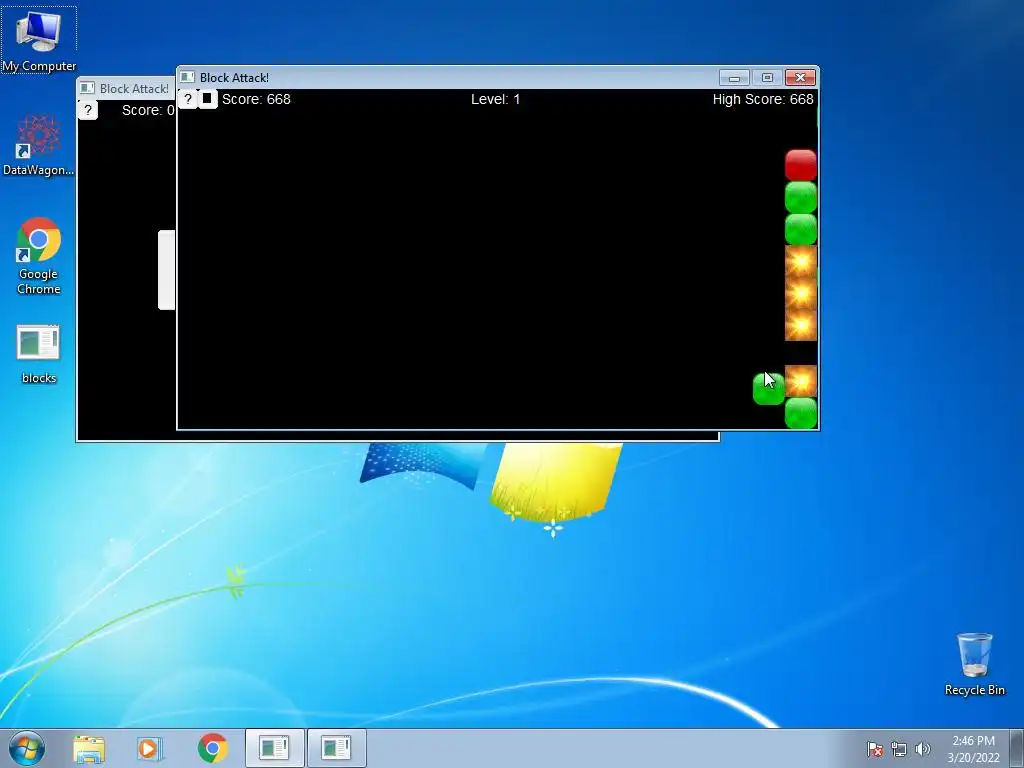
Task: Click the exploding block beside the cursor
Action: (801, 381)
